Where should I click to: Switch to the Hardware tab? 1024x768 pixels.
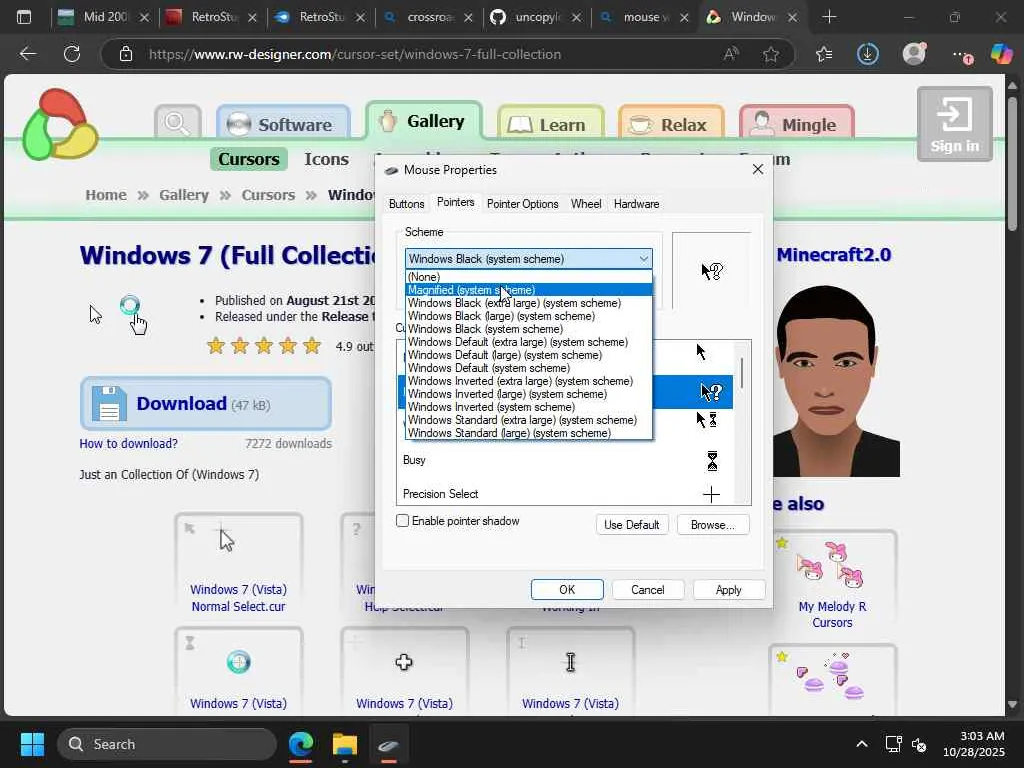point(636,204)
